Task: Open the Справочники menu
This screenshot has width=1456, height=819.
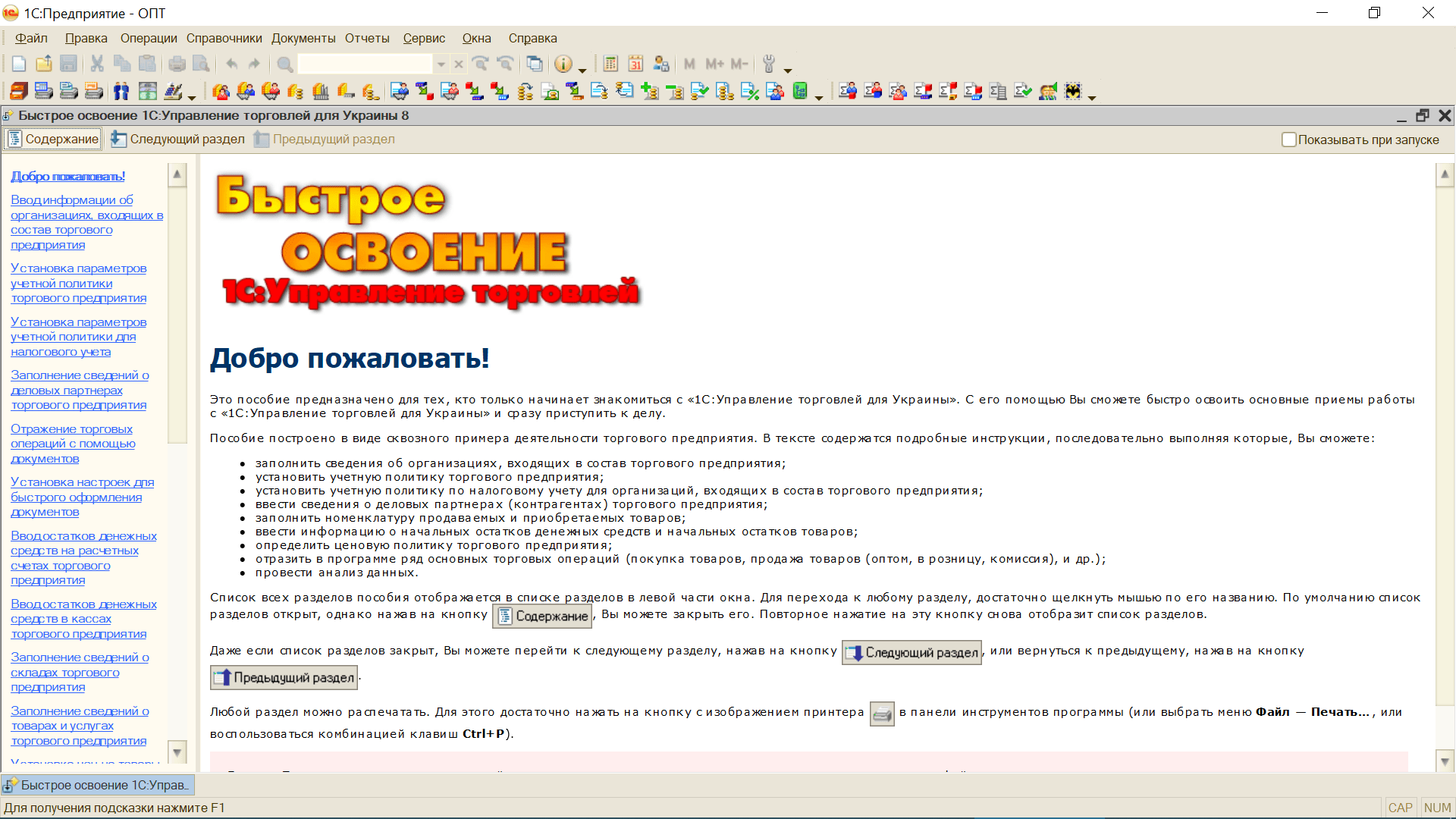Action: 224,38
